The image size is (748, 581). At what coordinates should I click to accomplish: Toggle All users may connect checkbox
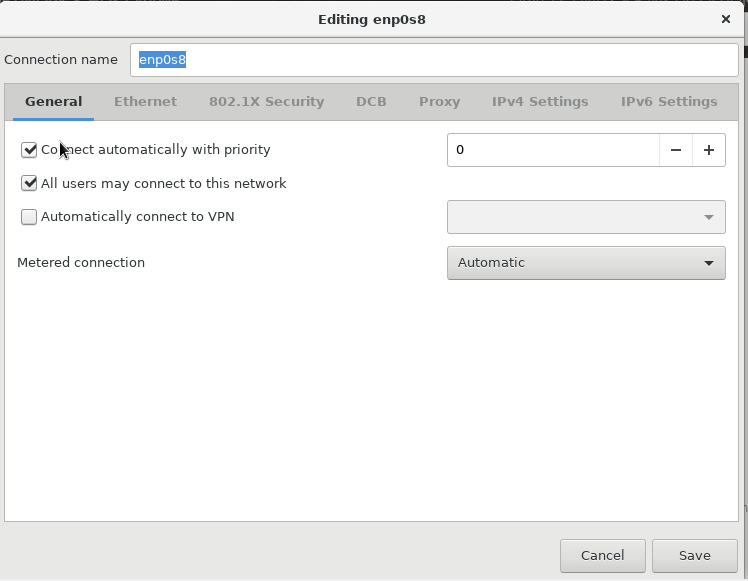click(x=29, y=183)
